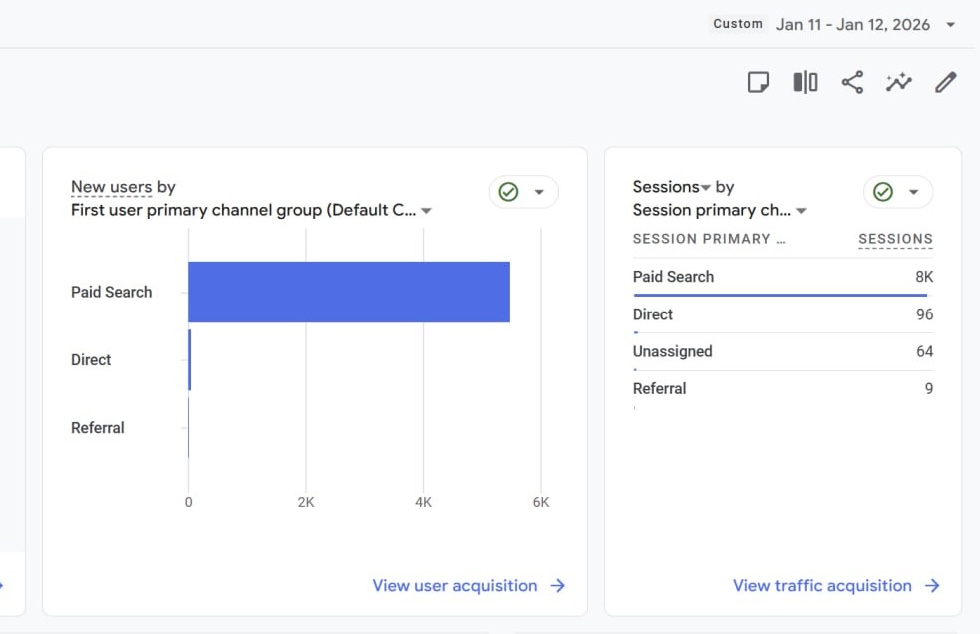This screenshot has width=980, height=634.
Task: Click the edit comparisons icon
Action: (805, 82)
